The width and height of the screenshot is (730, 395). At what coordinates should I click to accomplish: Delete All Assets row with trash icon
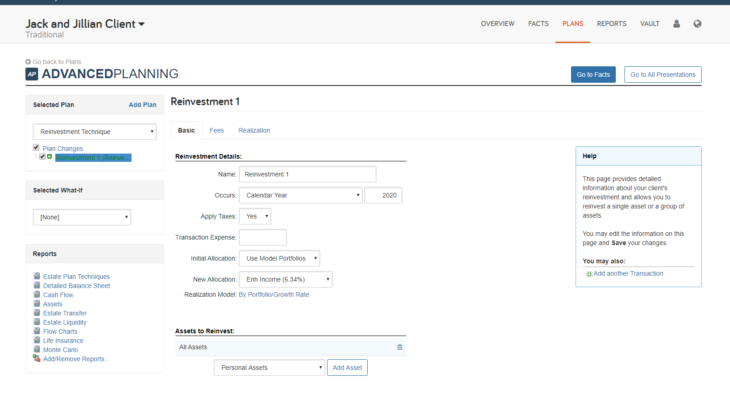pyautogui.click(x=399, y=347)
